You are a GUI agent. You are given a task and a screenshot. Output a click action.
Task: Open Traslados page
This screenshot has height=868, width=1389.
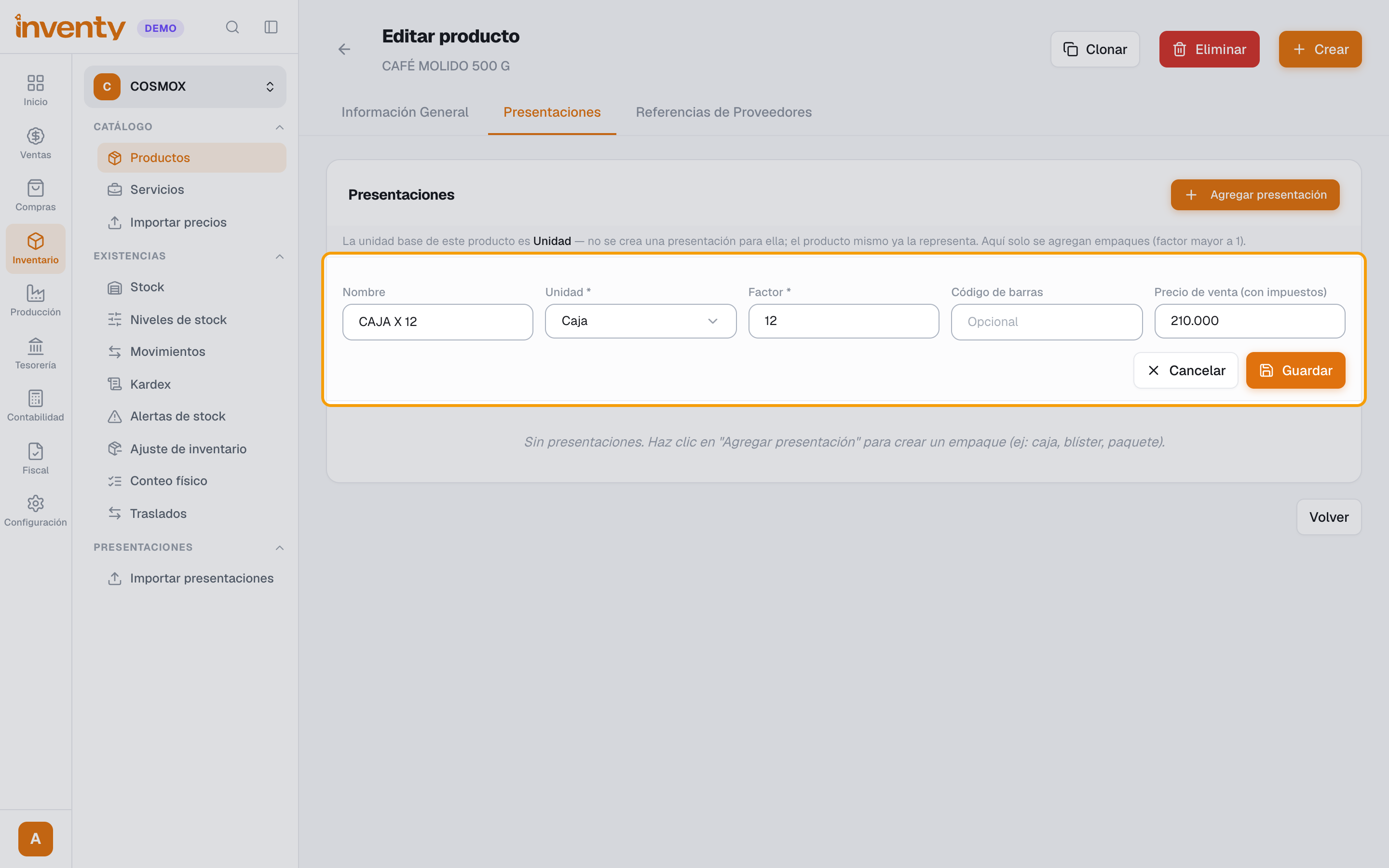[x=191, y=513]
